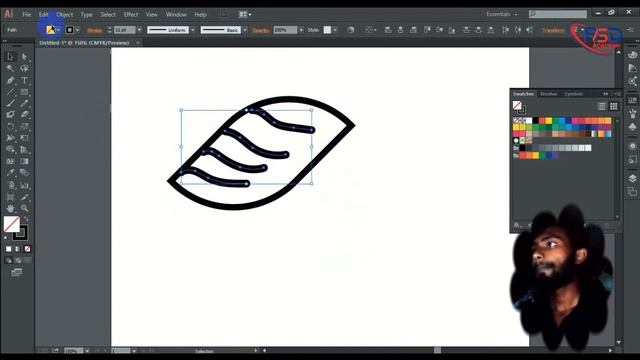Screen dimensions: 640x360
Task: Open the Layers panel from right dock
Action: (632, 178)
